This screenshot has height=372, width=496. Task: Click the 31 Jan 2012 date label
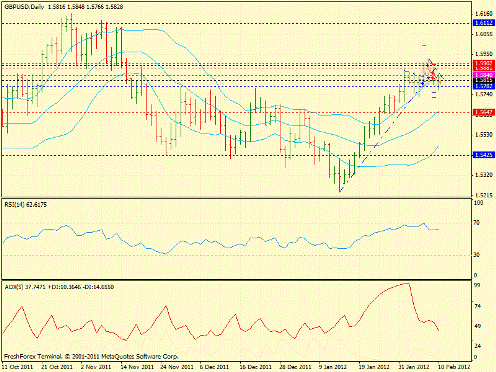[x=413, y=367]
